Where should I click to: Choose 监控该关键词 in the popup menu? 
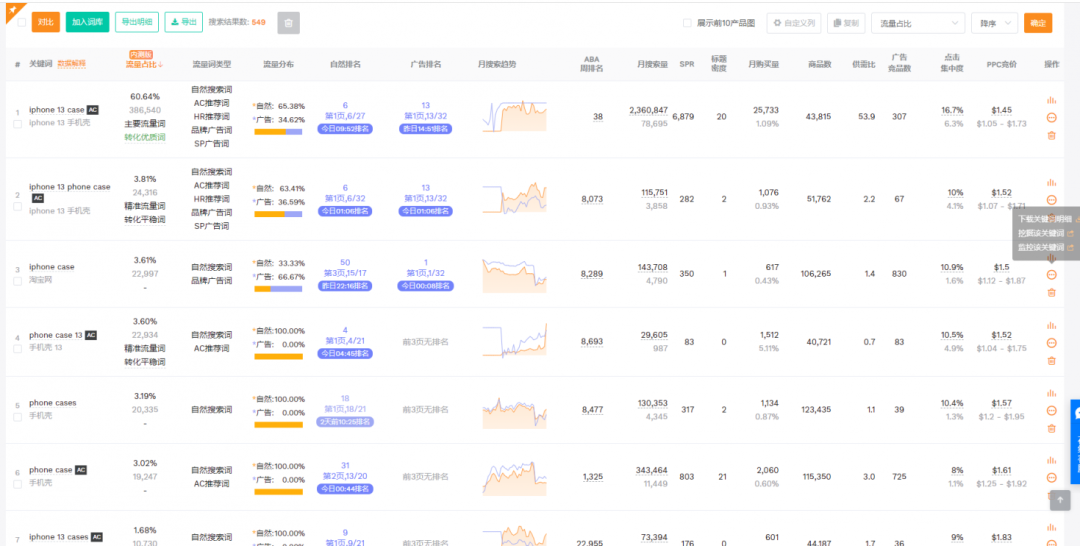[1044, 247]
